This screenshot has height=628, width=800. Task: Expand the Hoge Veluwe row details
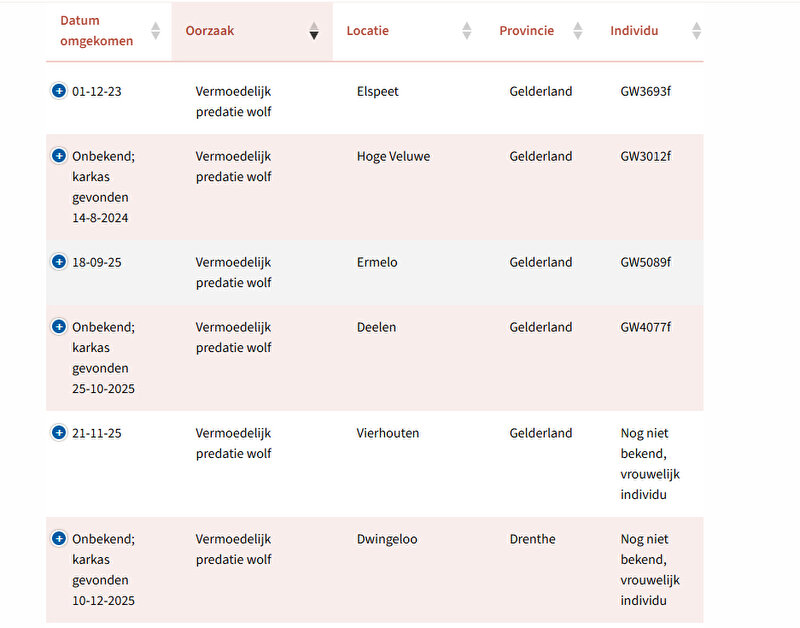click(x=59, y=156)
